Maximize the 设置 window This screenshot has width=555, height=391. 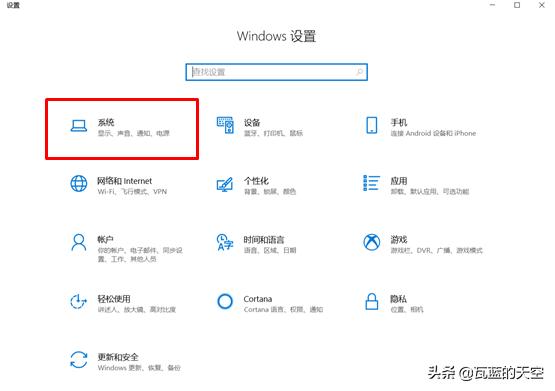point(517,5)
